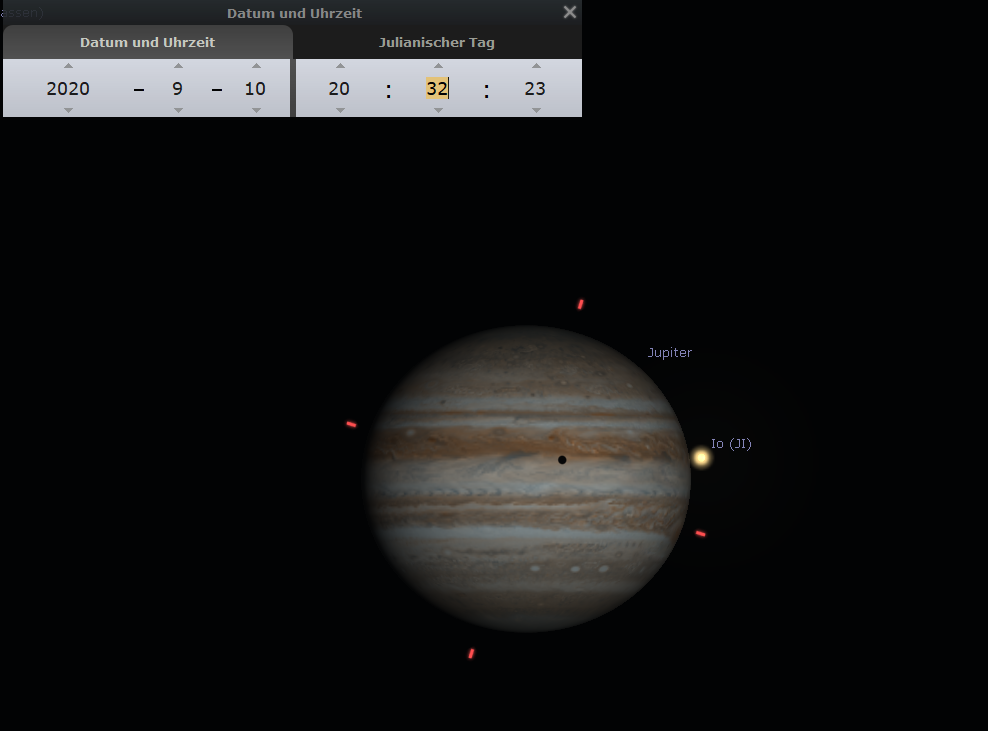
Task: Increase the month value 9
Action: 178,66
